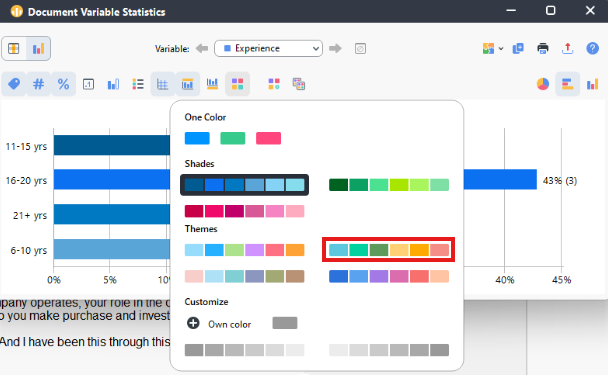Click the Own color label

[x=230, y=324]
